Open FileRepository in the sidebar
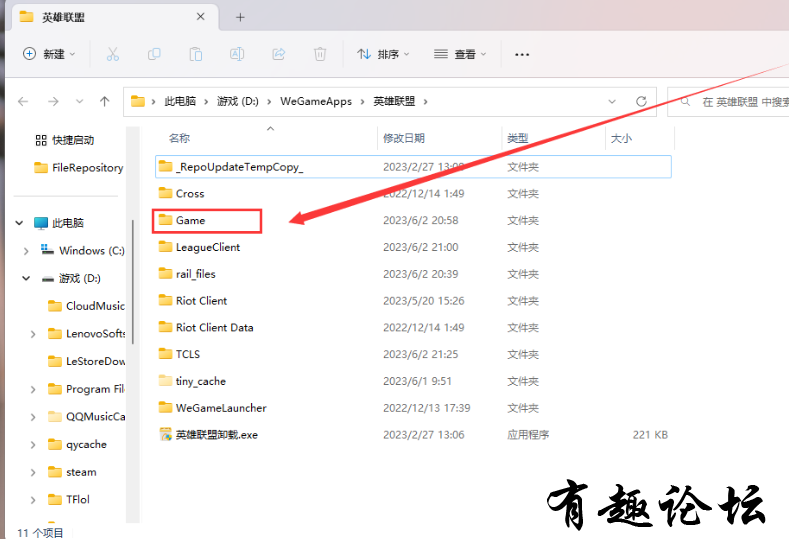 (x=78, y=168)
